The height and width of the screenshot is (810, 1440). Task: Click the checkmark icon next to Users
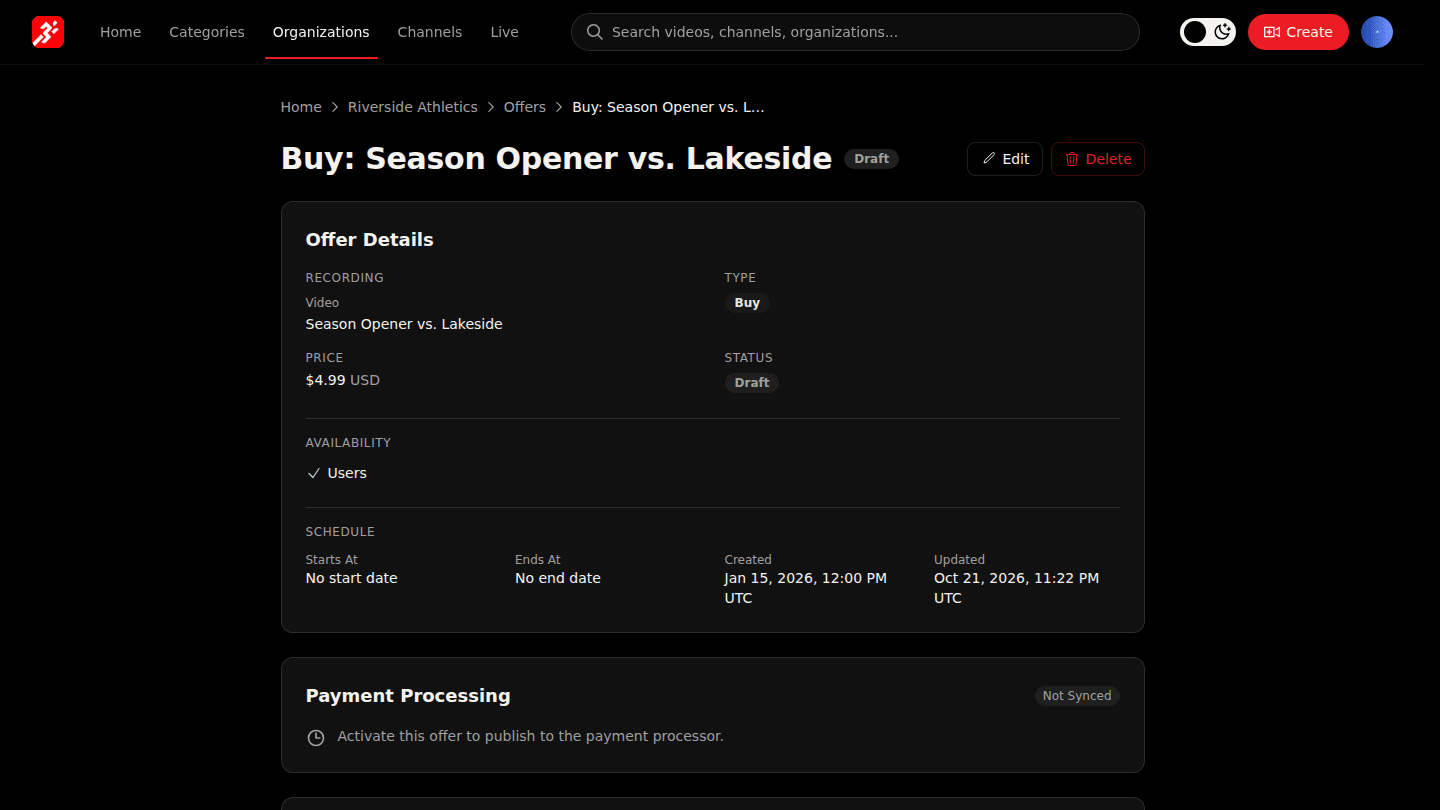tap(314, 473)
